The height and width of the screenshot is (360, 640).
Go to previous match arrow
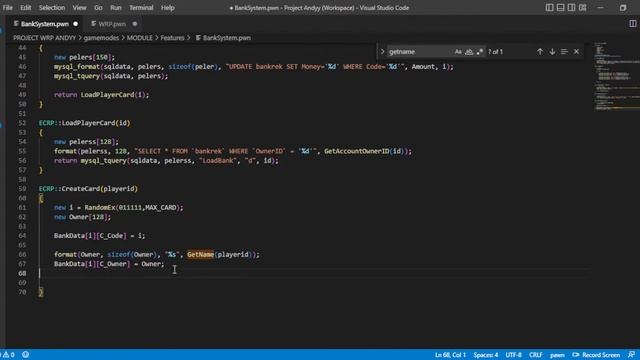(540, 52)
